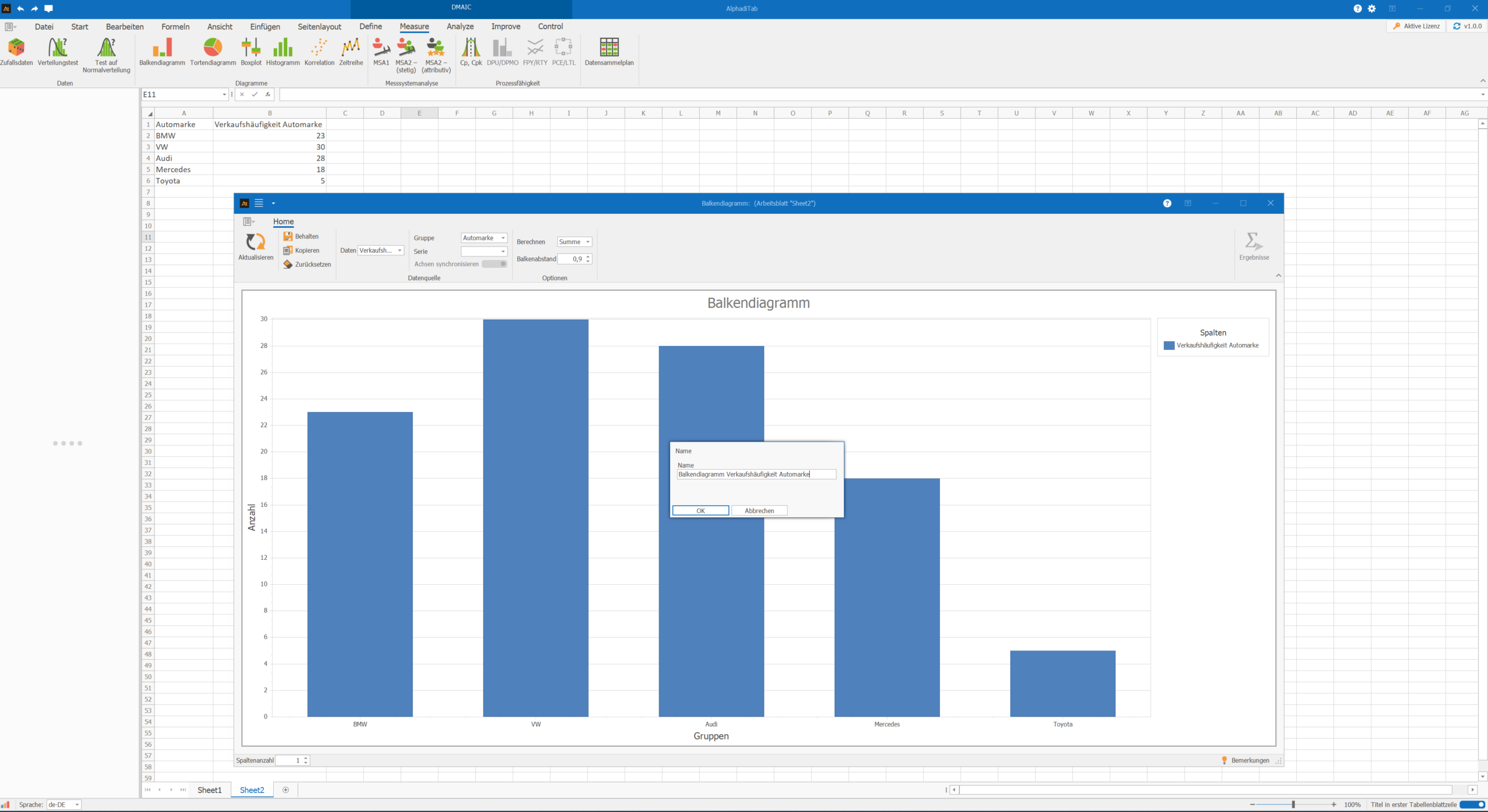Image resolution: width=1488 pixels, height=812 pixels.
Task: Open the Cp, Cpk capability tool
Action: (x=471, y=48)
